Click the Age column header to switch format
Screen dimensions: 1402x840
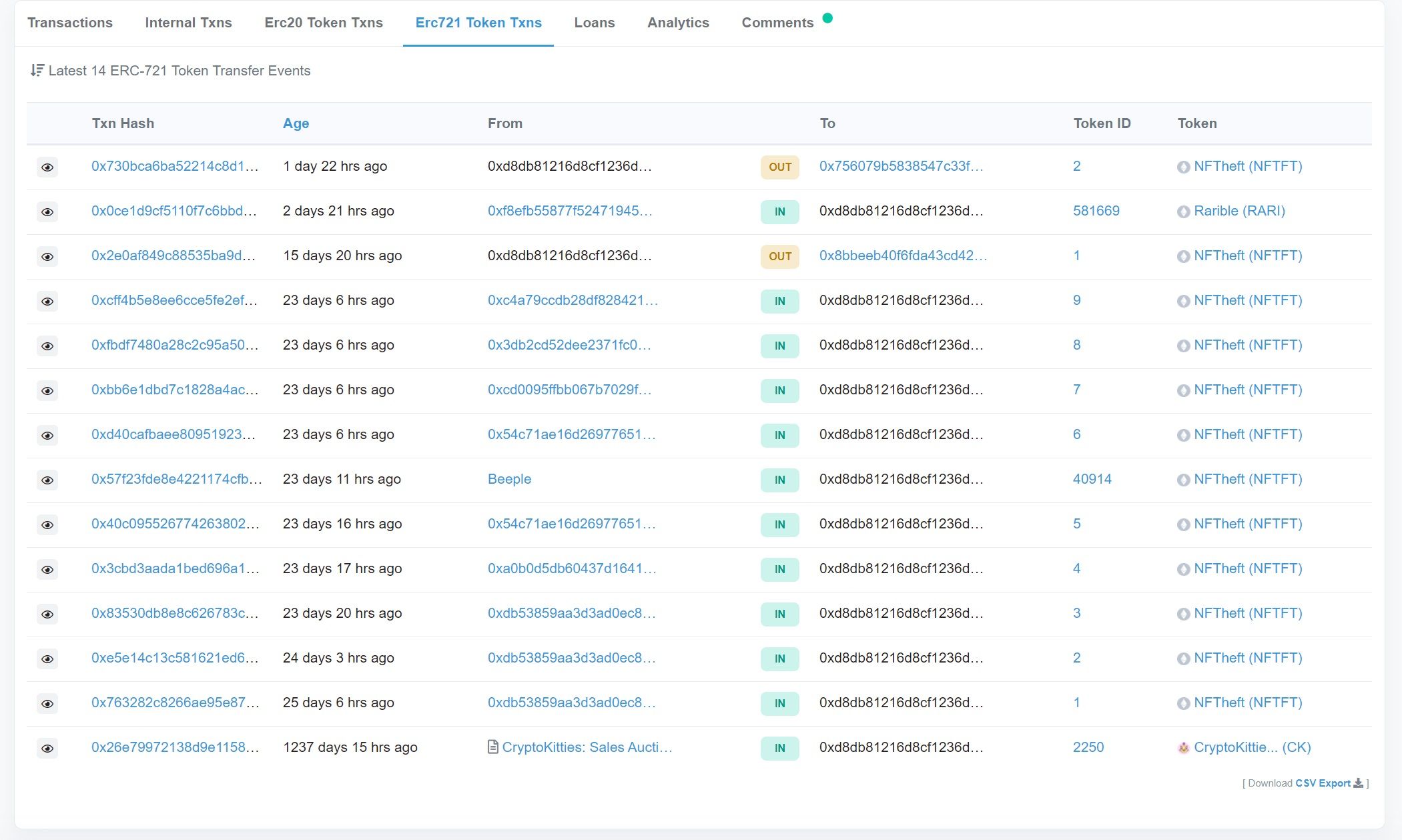[296, 123]
